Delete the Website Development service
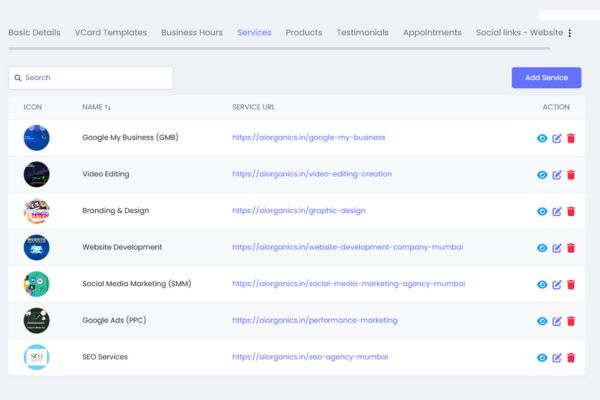This screenshot has width=600, height=400. (x=571, y=248)
